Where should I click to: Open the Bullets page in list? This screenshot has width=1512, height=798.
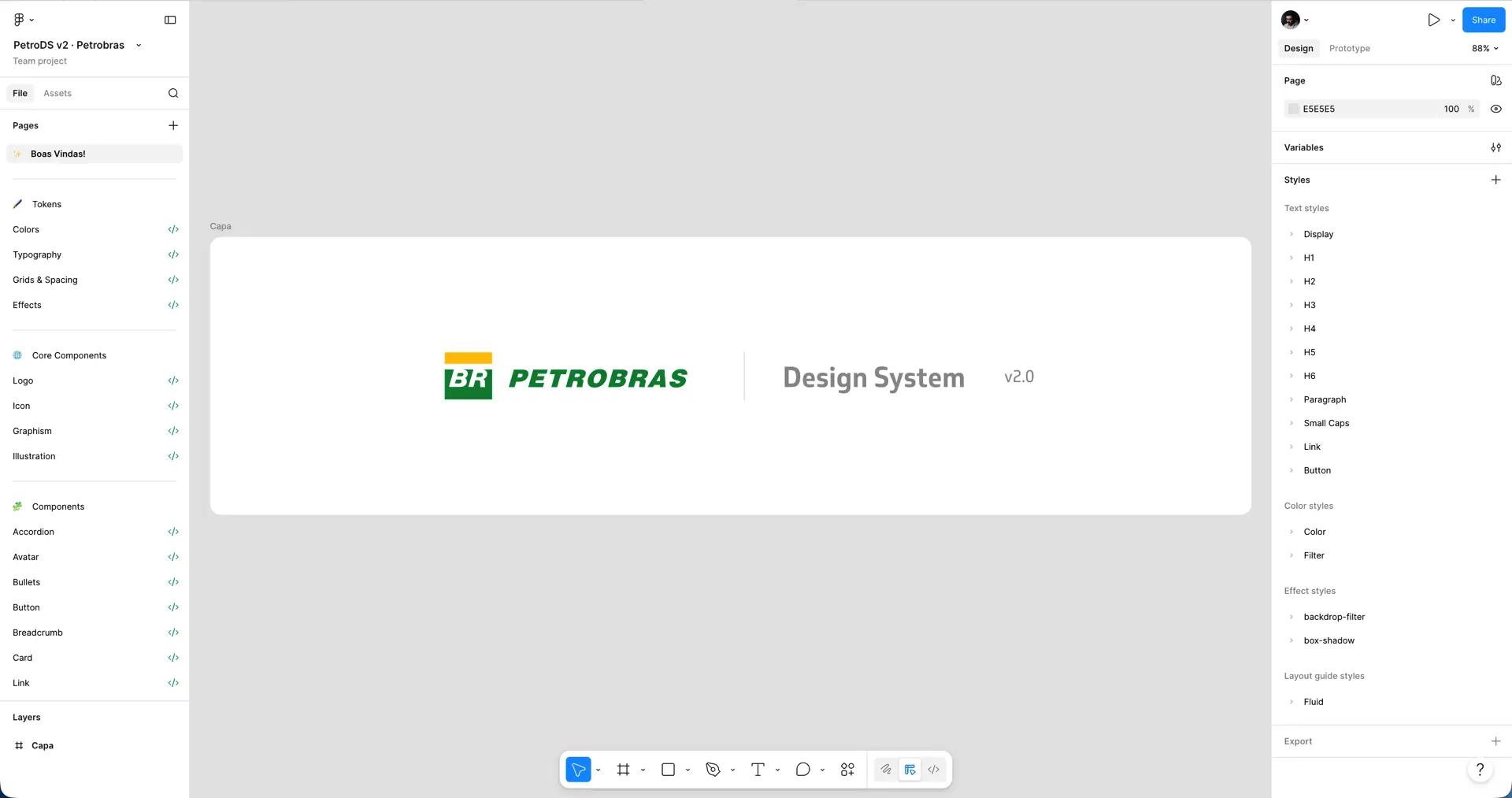tap(26, 582)
